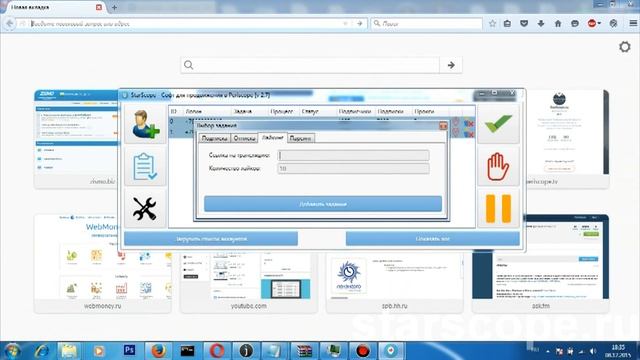Image resolution: width=640 pixels, height=360 pixels.
Task: Switch to the Подписка tab
Action: coord(214,138)
